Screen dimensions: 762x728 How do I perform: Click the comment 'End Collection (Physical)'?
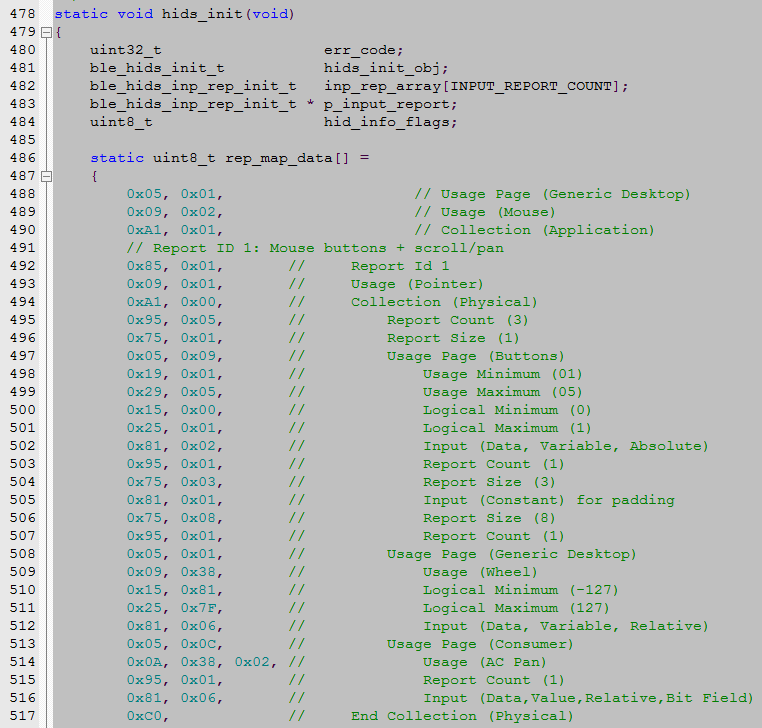[462, 715]
